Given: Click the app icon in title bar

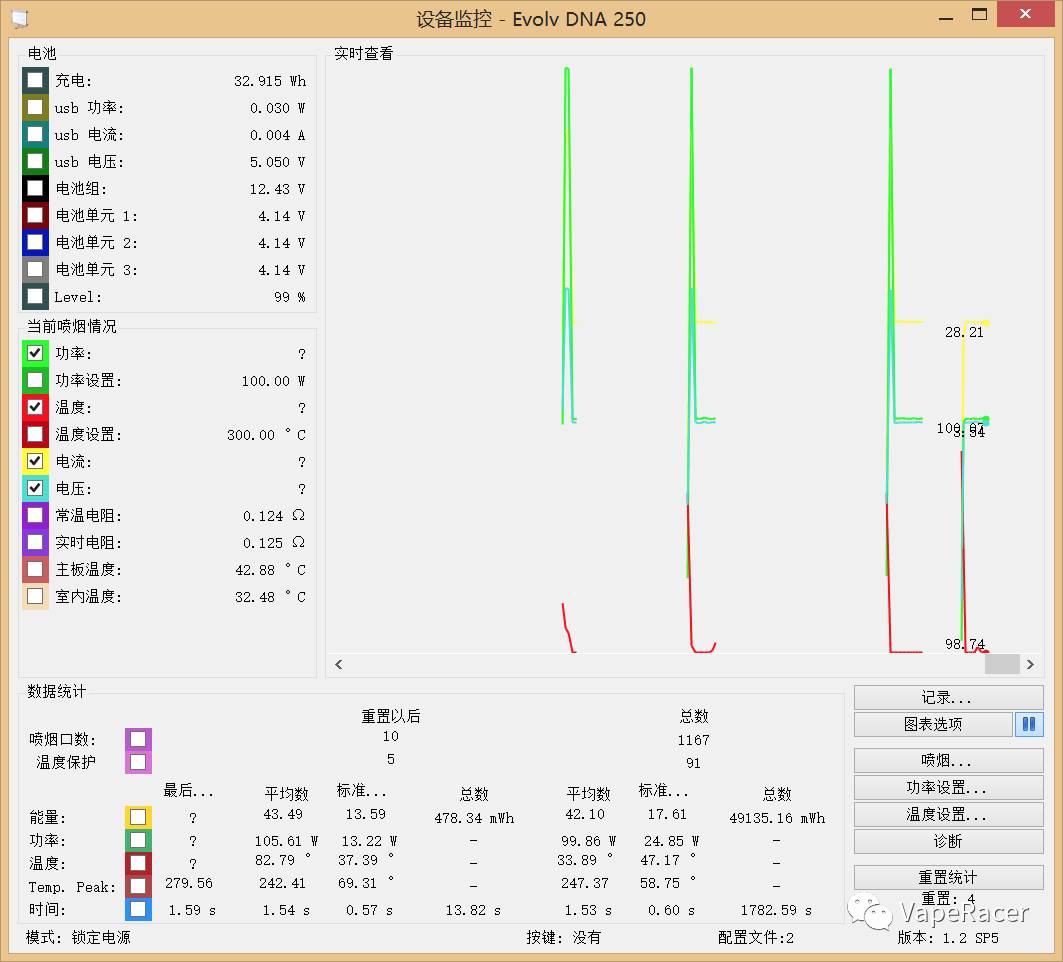Looking at the screenshot, I should (x=20, y=18).
